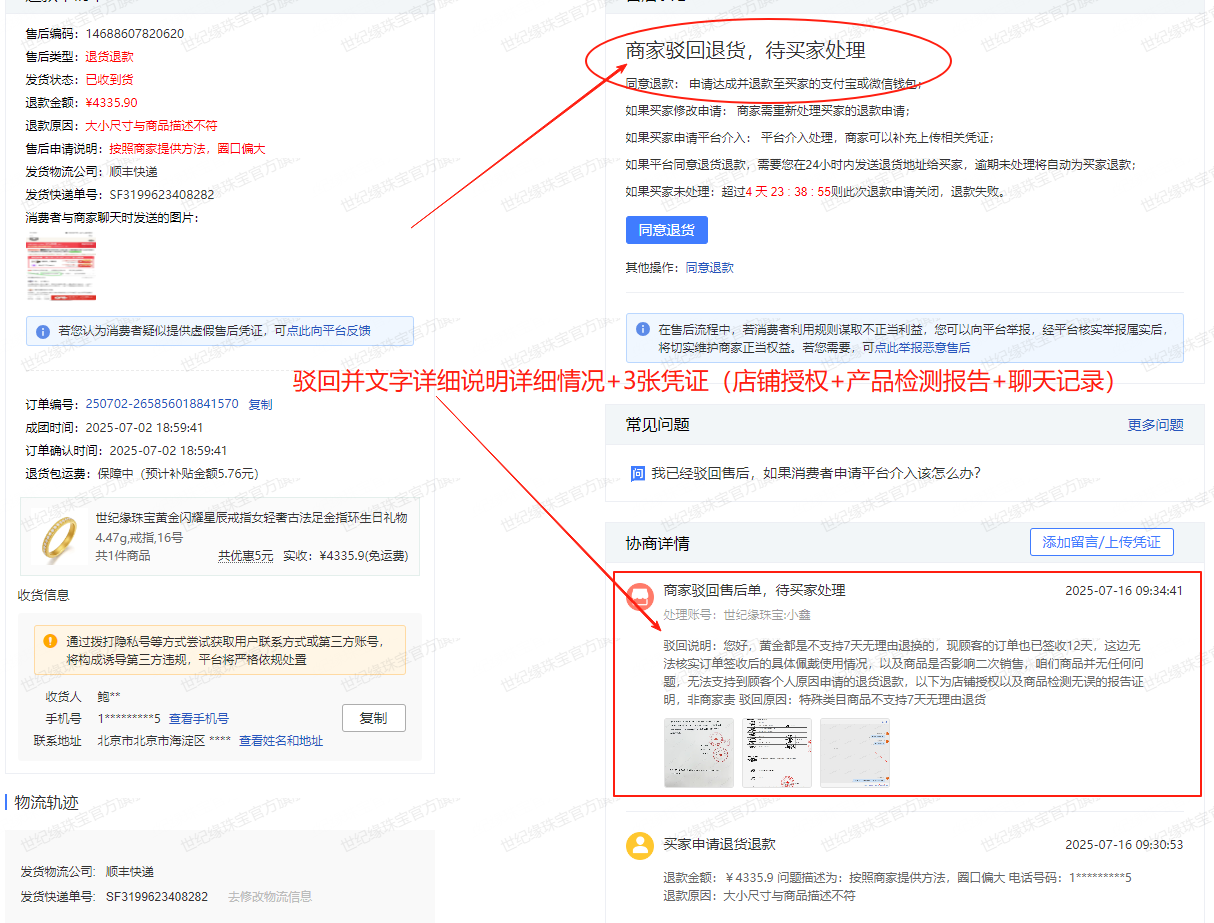
Task: Open the 更多问题 link
Action: pyautogui.click(x=1155, y=425)
